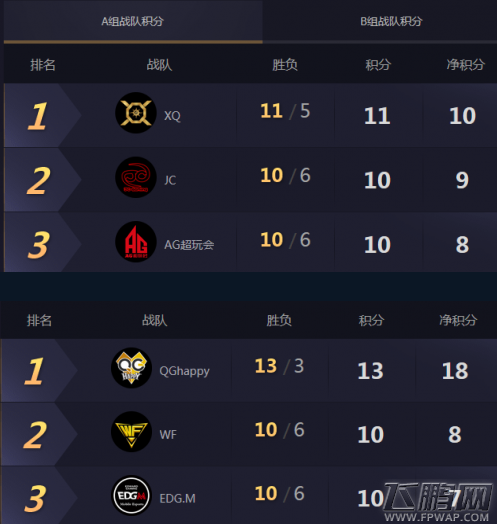Switch to the B组战队积分 tab
The width and height of the screenshot is (497, 524).
391,22
